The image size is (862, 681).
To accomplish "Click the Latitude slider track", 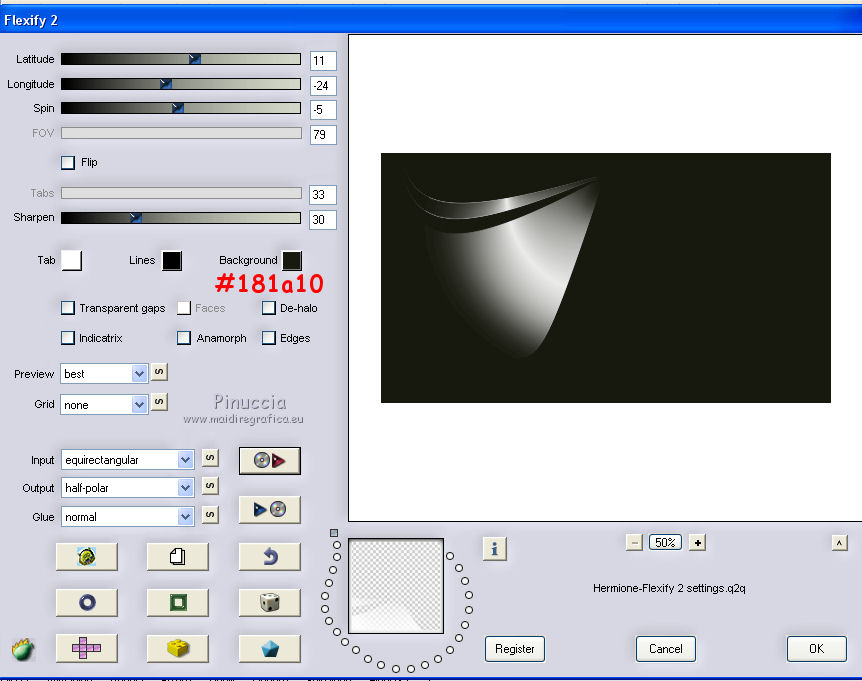I will (181, 59).
